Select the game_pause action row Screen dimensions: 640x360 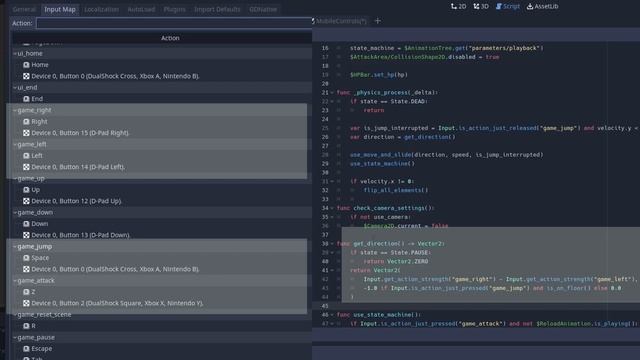point(162,338)
